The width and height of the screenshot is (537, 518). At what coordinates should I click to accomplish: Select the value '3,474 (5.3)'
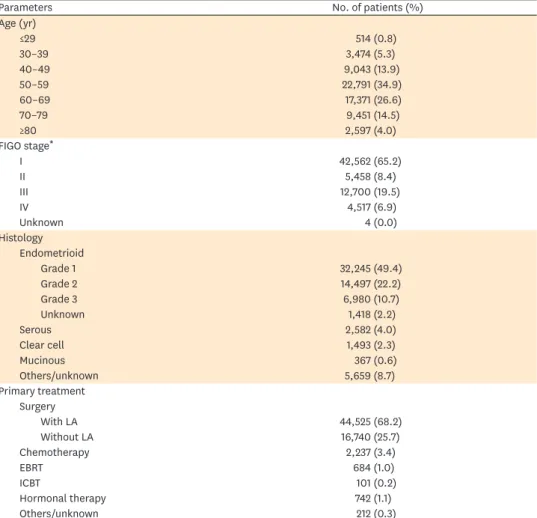point(370,54)
